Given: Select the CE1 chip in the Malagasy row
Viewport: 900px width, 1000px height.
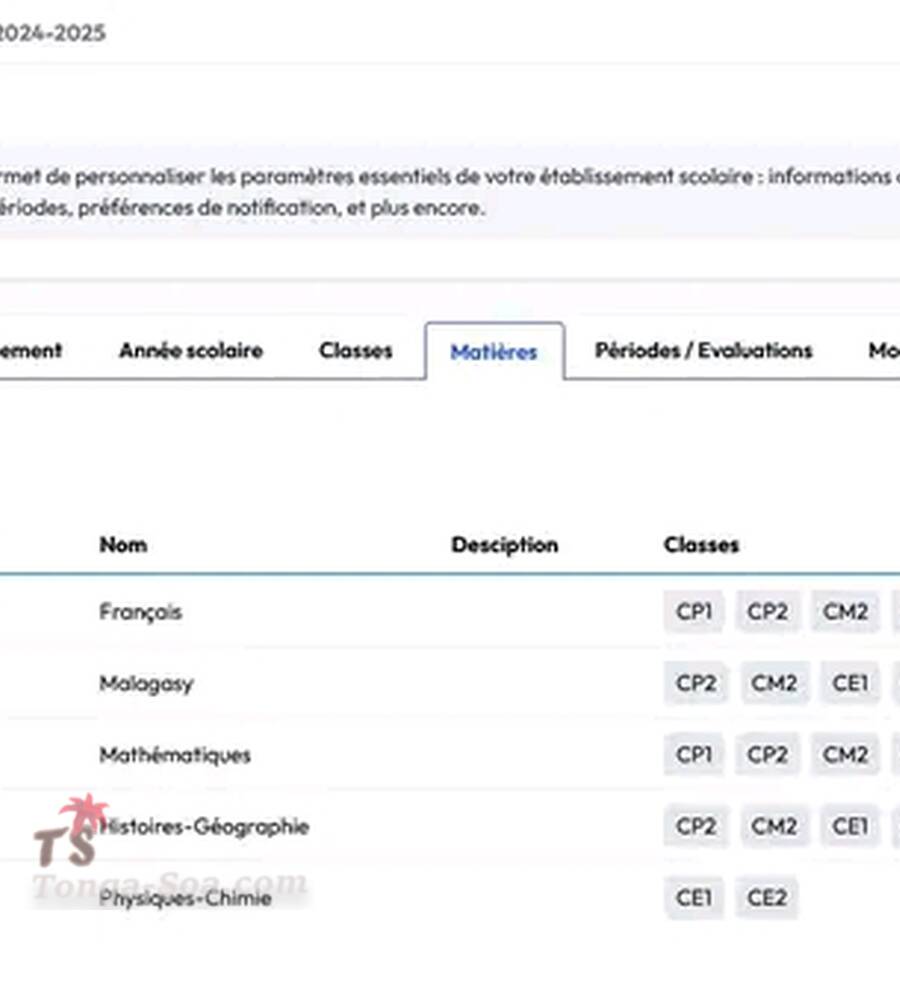Looking at the screenshot, I should tap(850, 684).
